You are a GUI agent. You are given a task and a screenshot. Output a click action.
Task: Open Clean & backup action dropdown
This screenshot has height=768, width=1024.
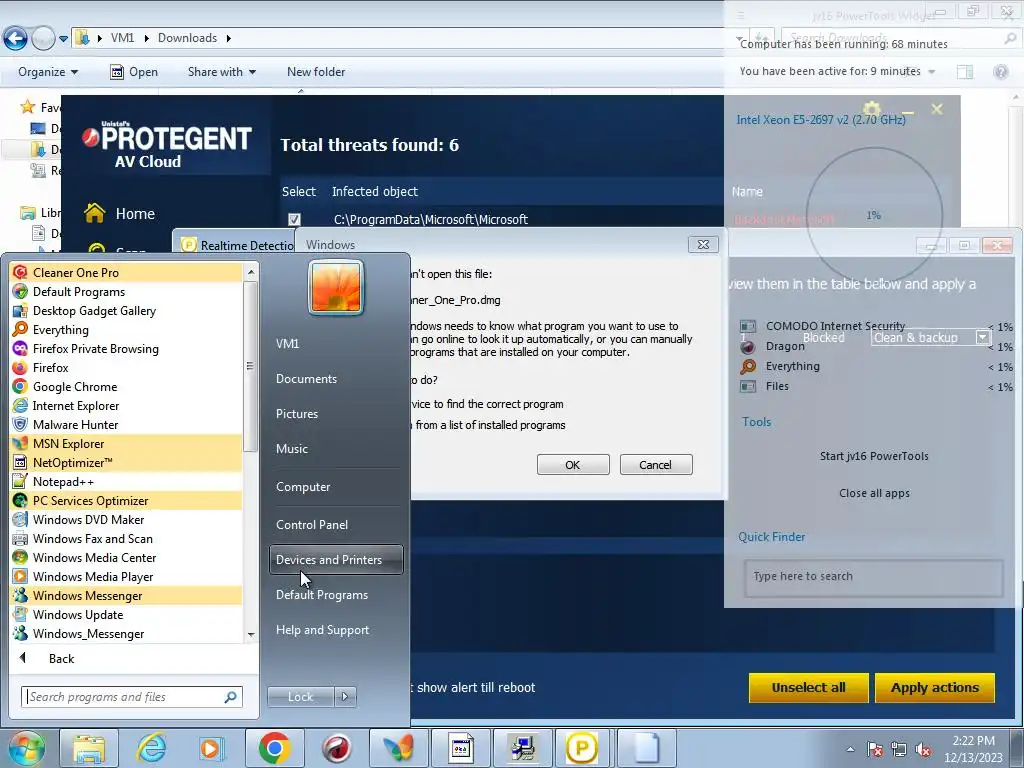pyautogui.click(x=982, y=337)
